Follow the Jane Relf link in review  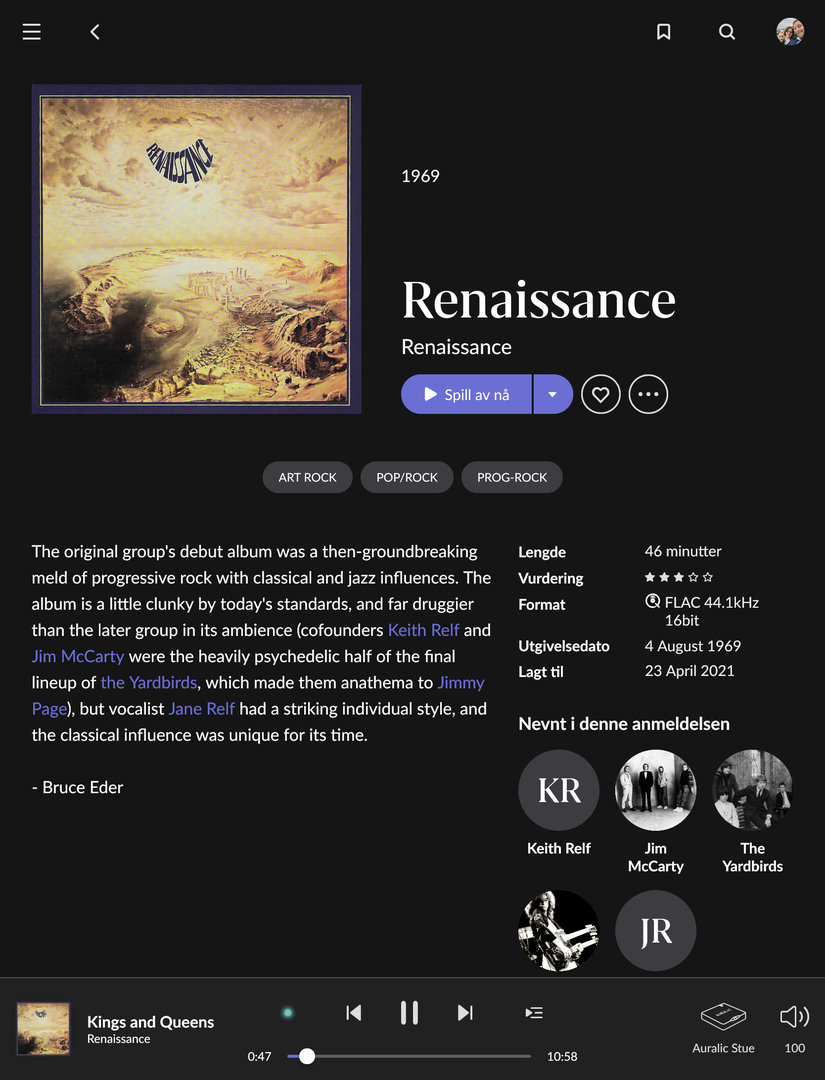[201, 709]
